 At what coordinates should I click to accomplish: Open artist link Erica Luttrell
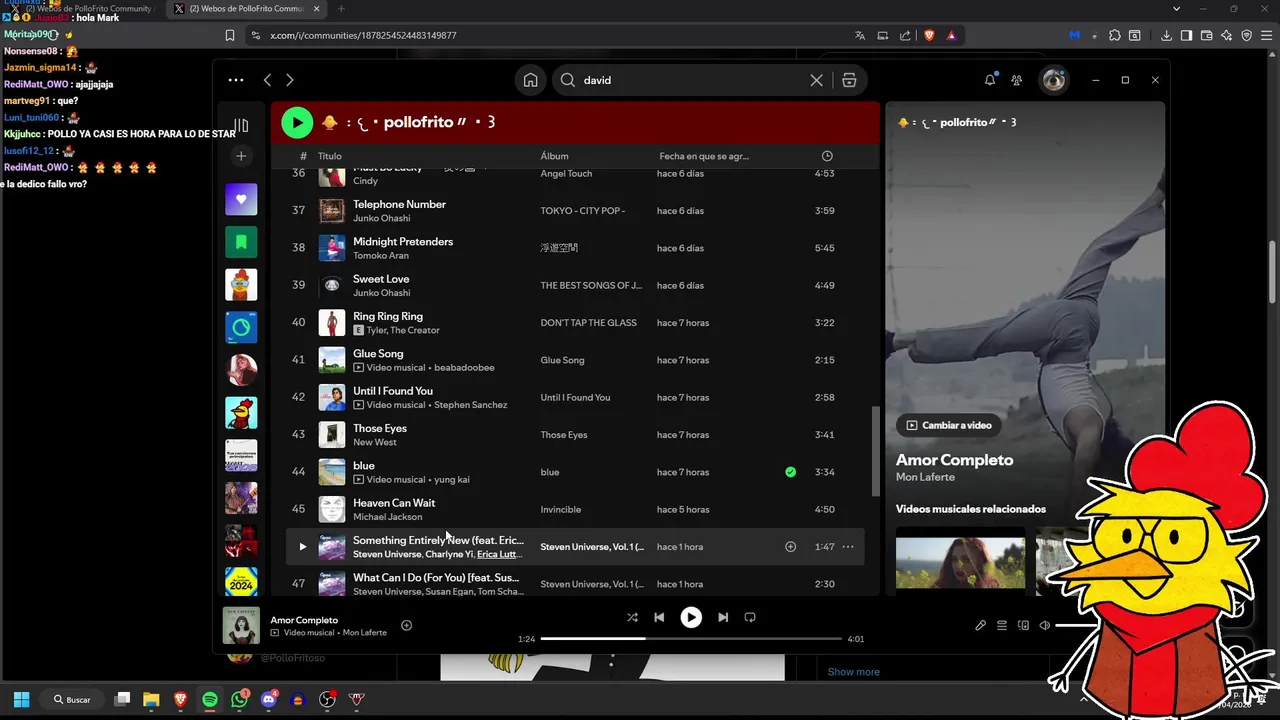click(x=499, y=554)
